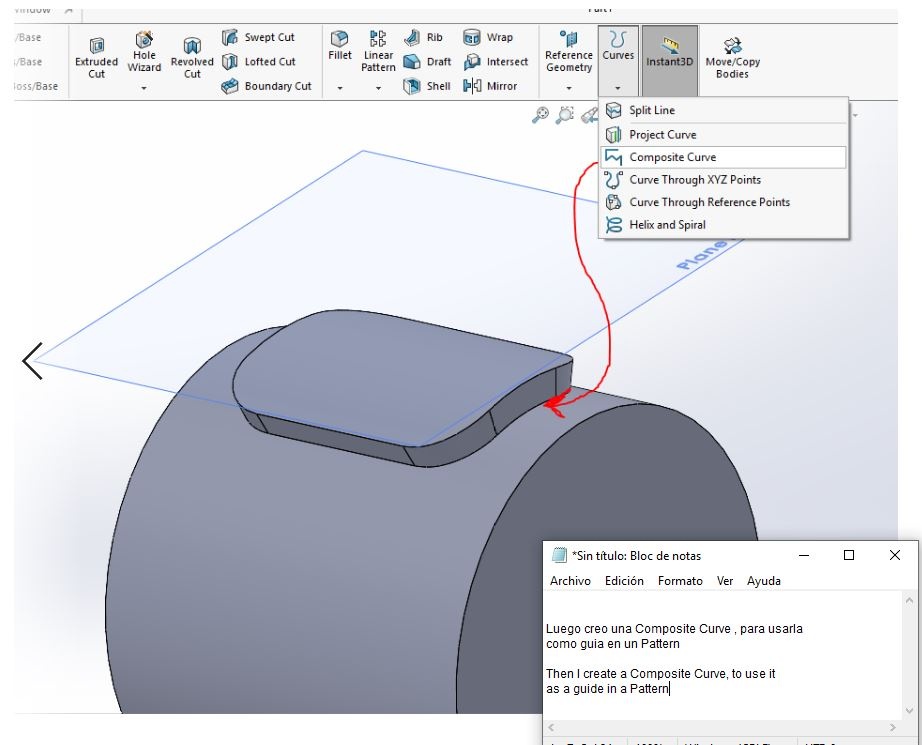The width and height of the screenshot is (922, 745).
Task: Open the Formato menu in Notepad
Action: [680, 581]
